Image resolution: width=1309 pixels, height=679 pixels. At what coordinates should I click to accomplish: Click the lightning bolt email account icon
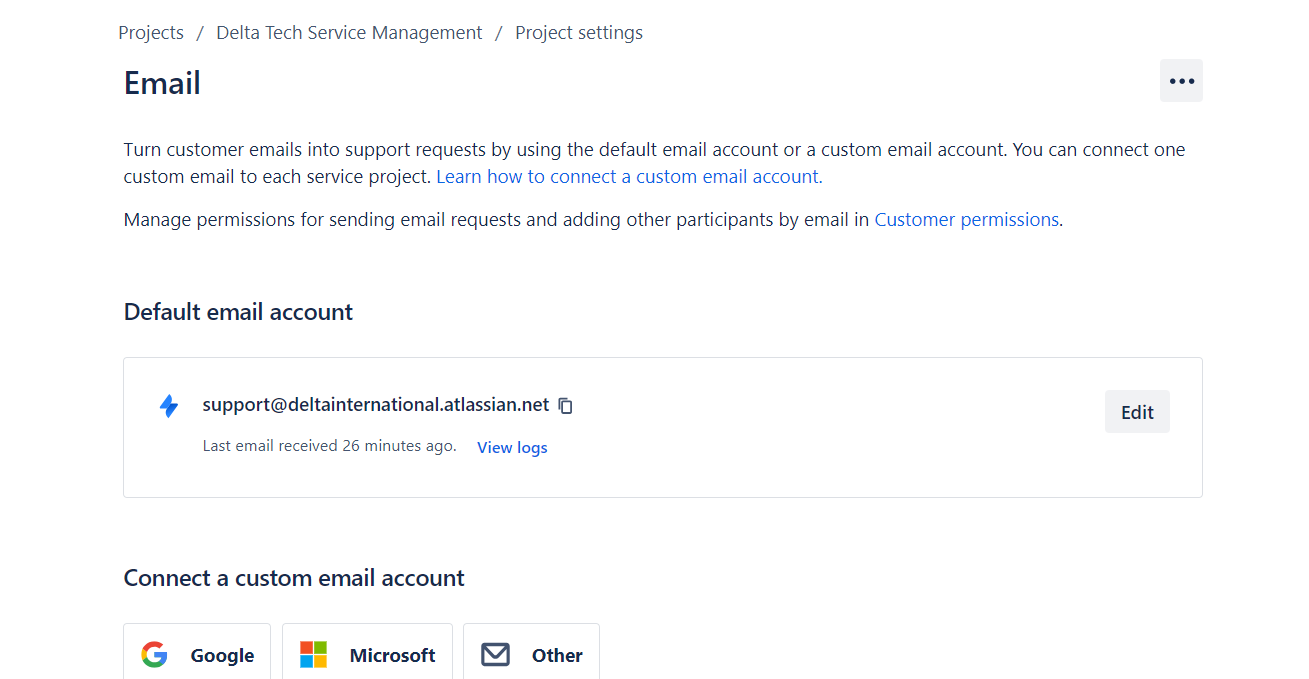click(169, 406)
